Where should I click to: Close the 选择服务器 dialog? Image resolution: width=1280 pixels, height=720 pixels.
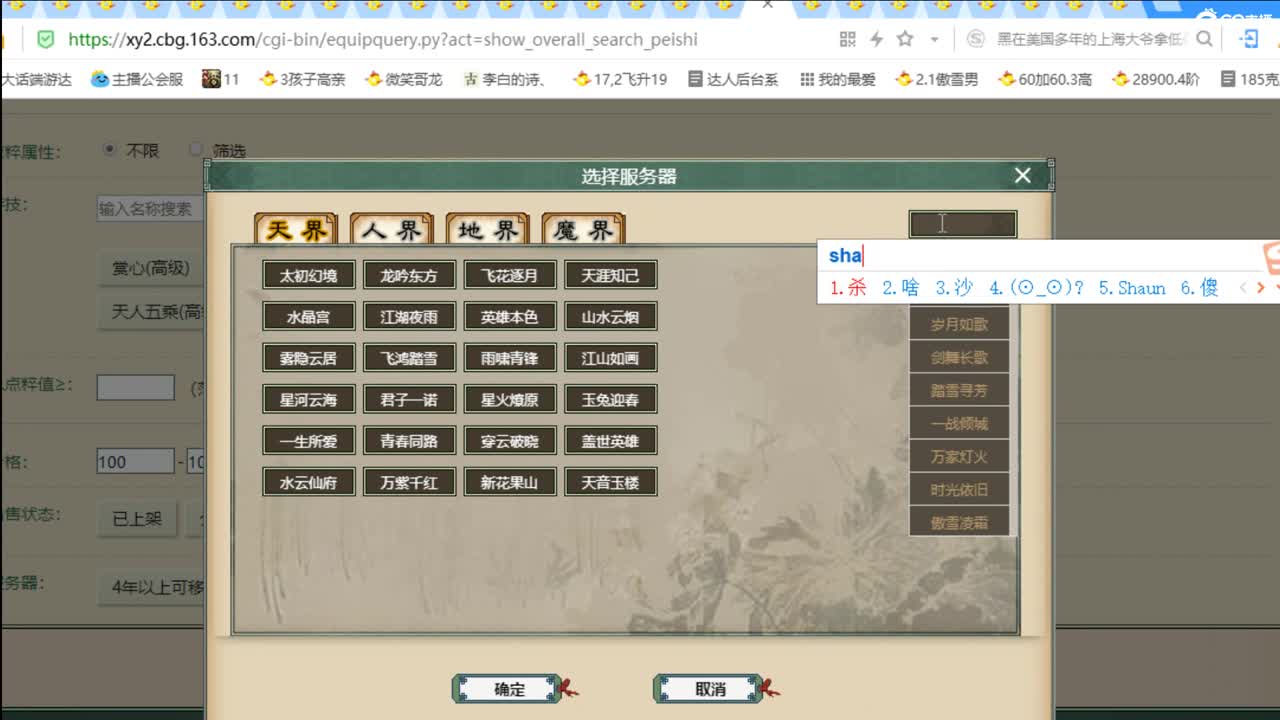pyautogui.click(x=1022, y=176)
